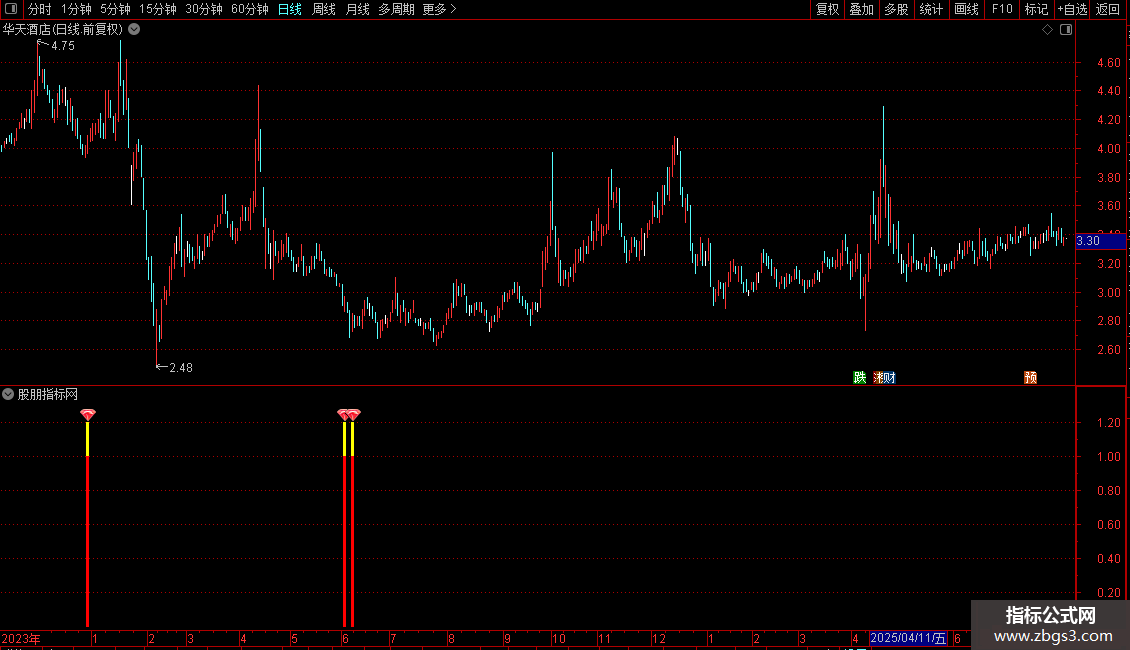Select the 1分钟 period
Image resolution: width=1130 pixels, height=650 pixels.
click(76, 9)
